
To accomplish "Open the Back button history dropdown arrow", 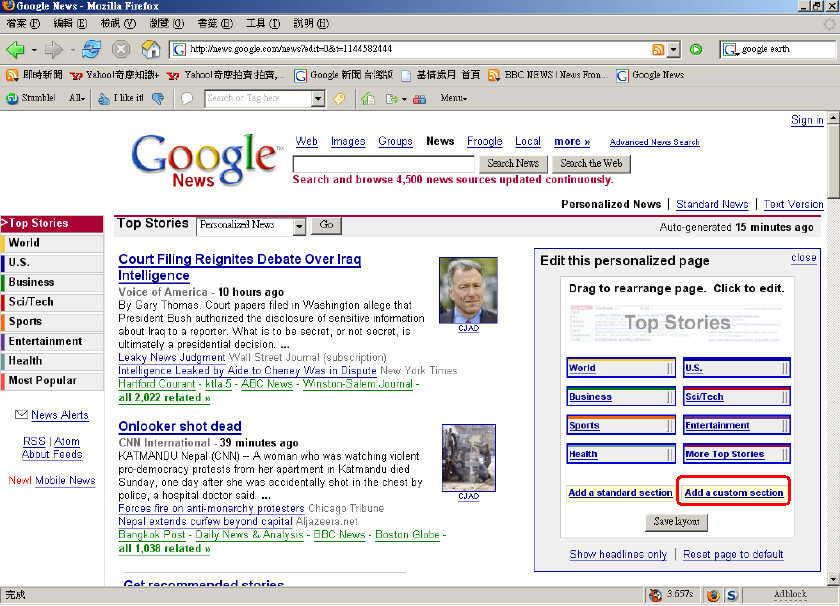I will 34,50.
